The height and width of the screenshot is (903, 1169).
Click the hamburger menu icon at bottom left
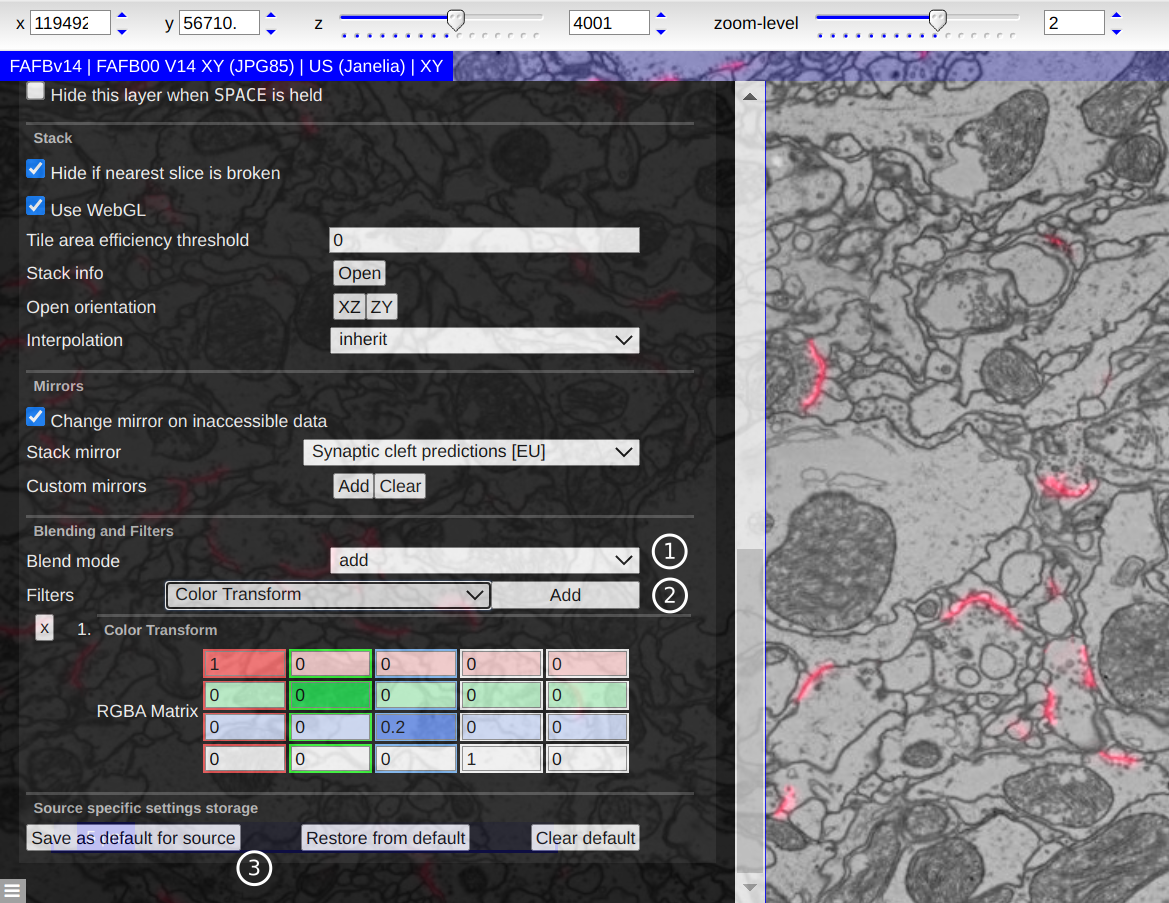pyautogui.click(x=12, y=889)
